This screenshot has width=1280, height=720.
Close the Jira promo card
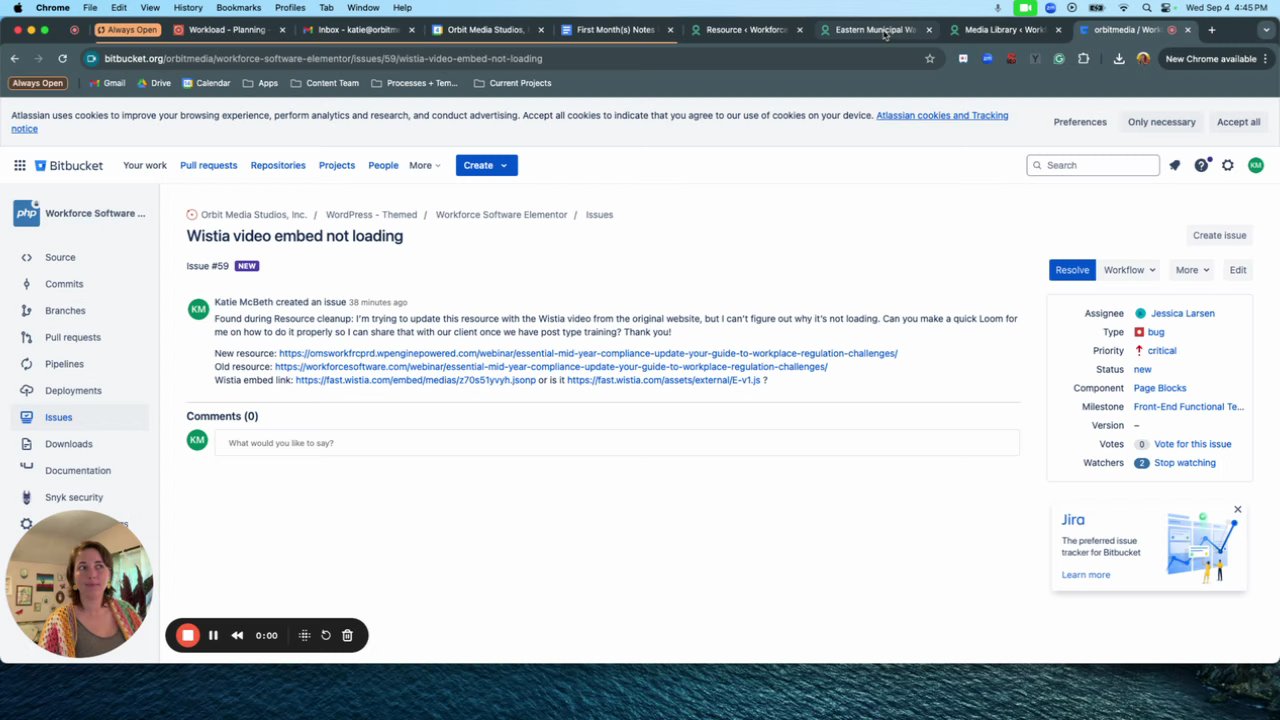coord(1238,510)
